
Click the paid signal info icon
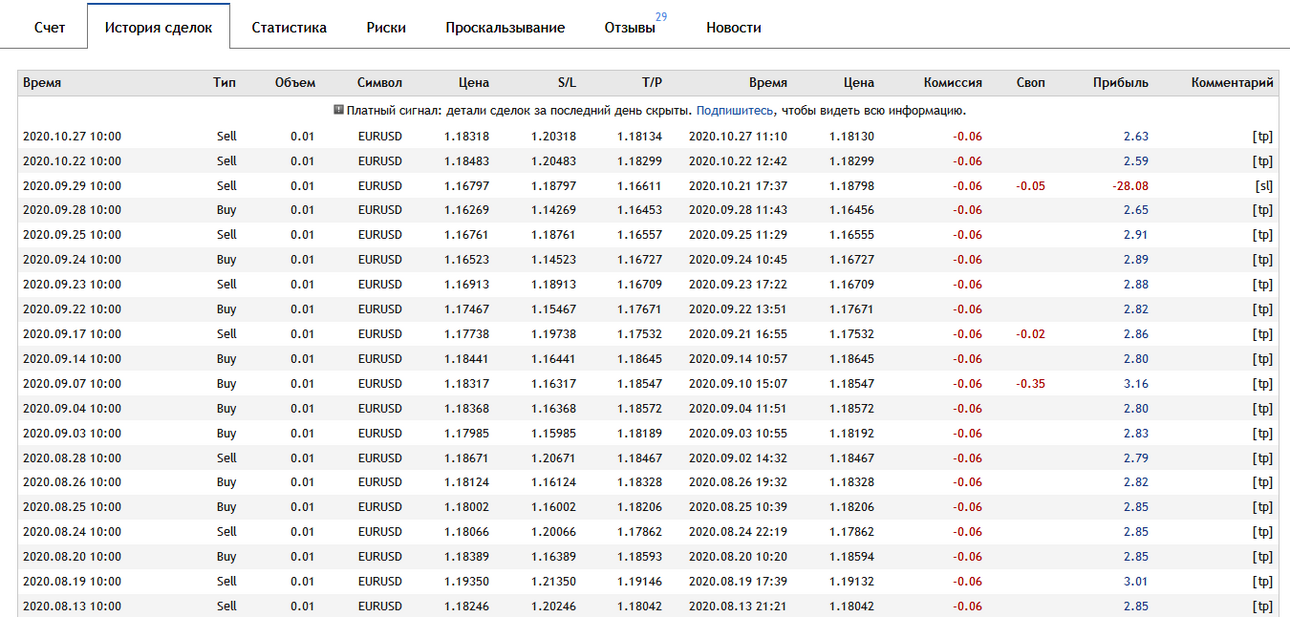339,110
